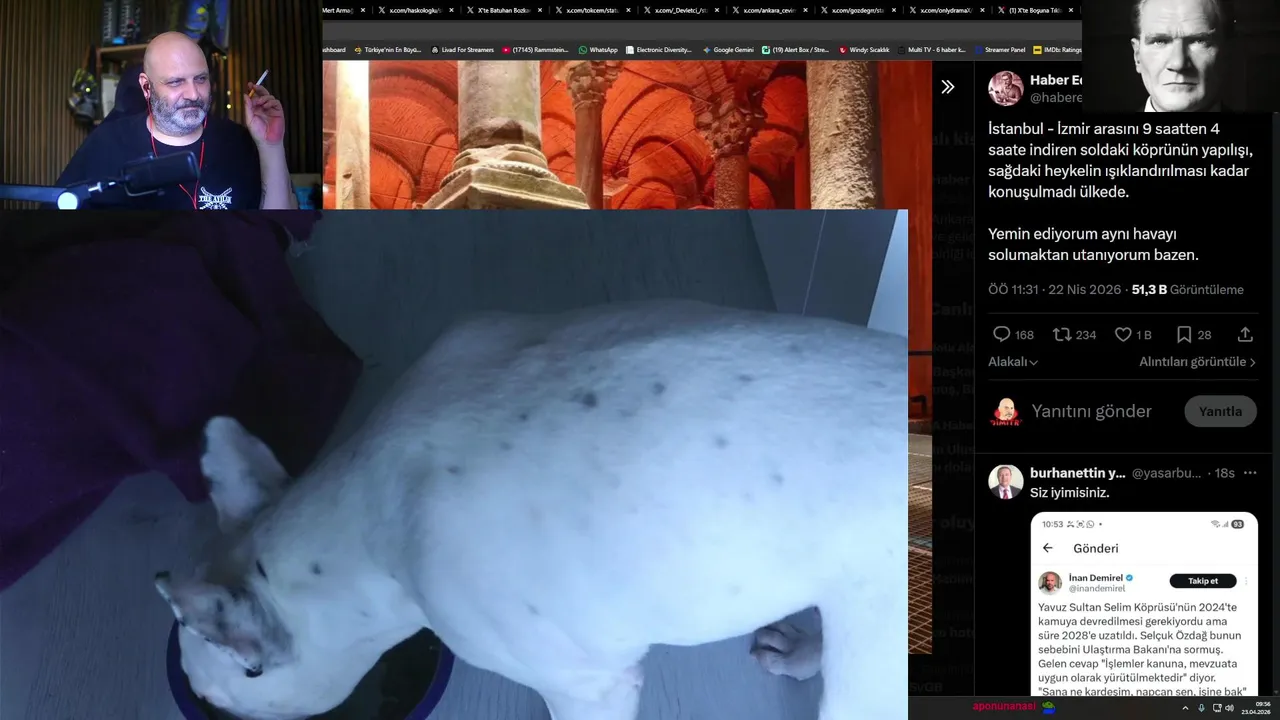1280x720 pixels.
Task: Open your profile avatar beside reply field
Action: click(x=1005, y=411)
